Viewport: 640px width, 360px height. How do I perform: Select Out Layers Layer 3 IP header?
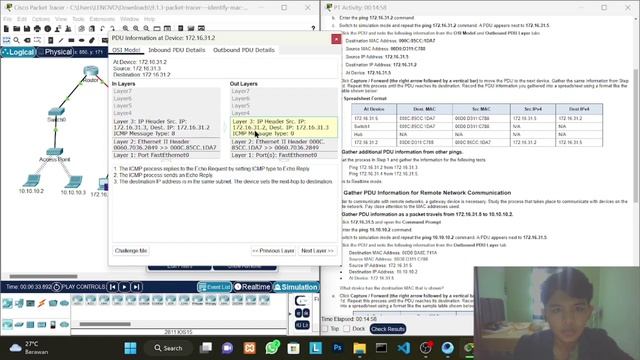(x=284, y=127)
